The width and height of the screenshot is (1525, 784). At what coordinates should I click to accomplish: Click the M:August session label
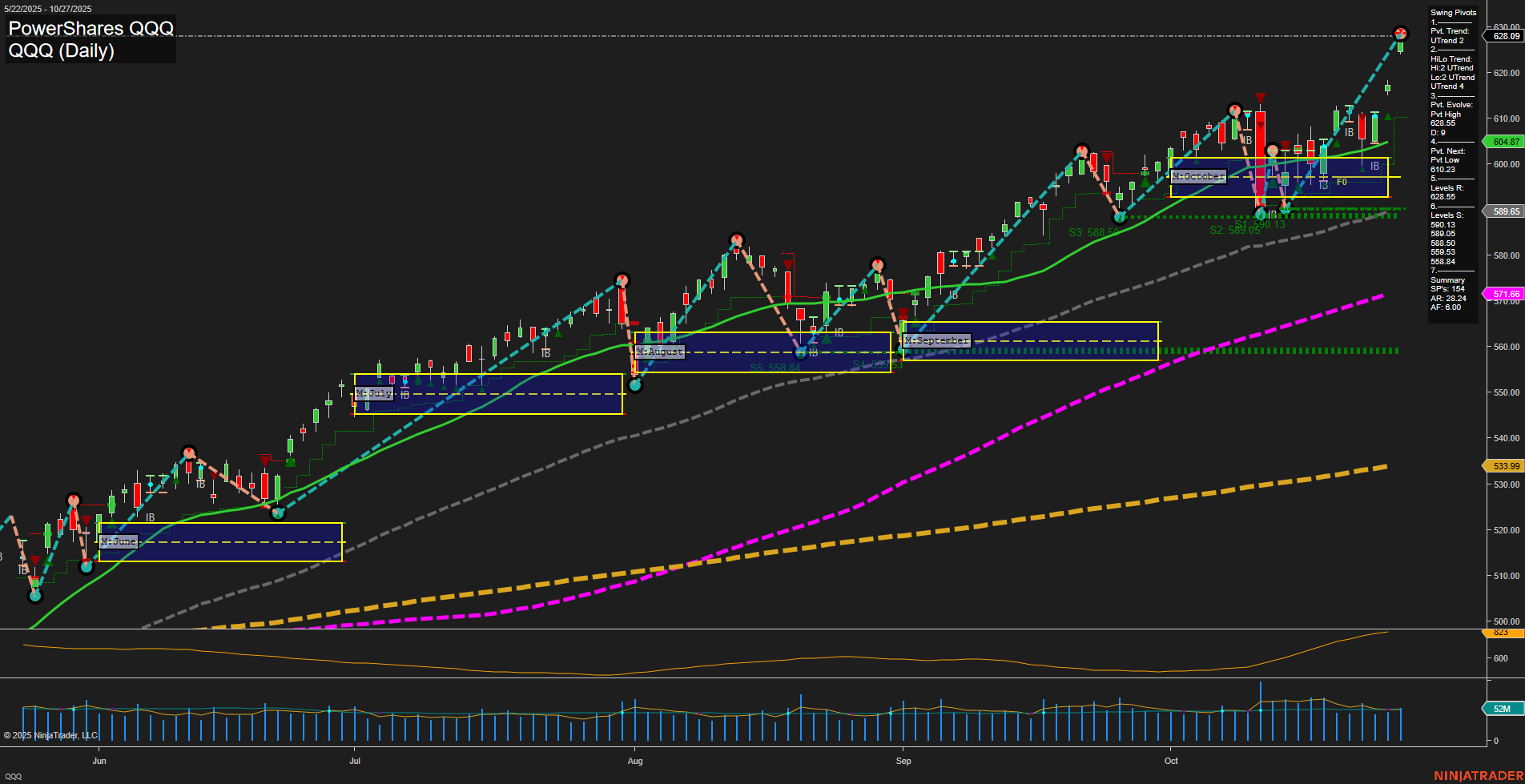660,352
